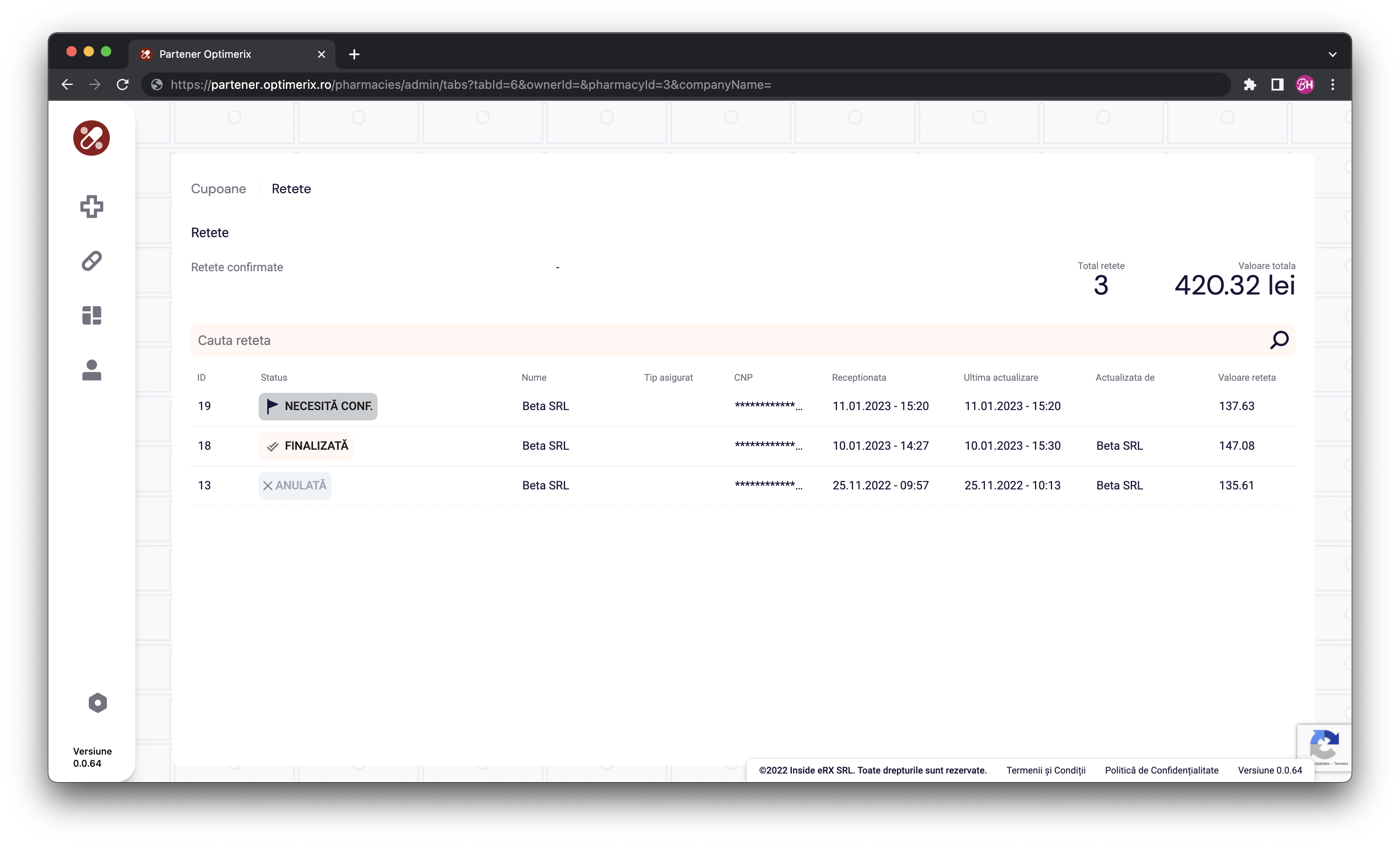Click the Receptionata column header
The height and width of the screenshot is (846, 1400).
(x=859, y=377)
